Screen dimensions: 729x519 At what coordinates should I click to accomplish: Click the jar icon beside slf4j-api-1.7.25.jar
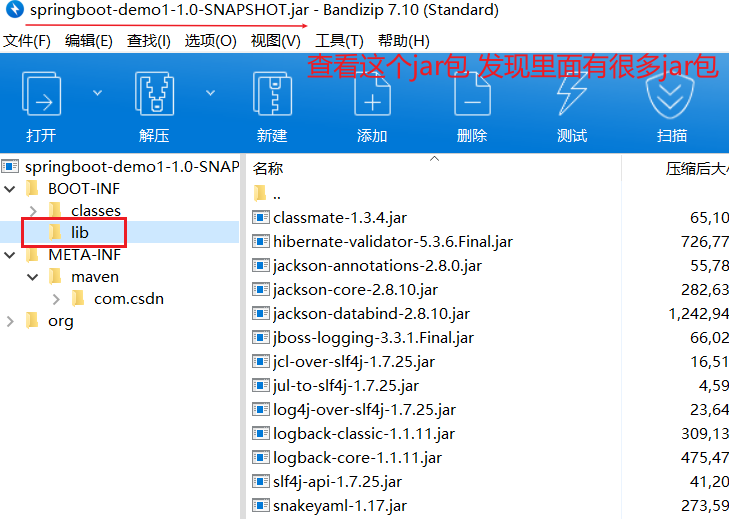tap(260, 481)
